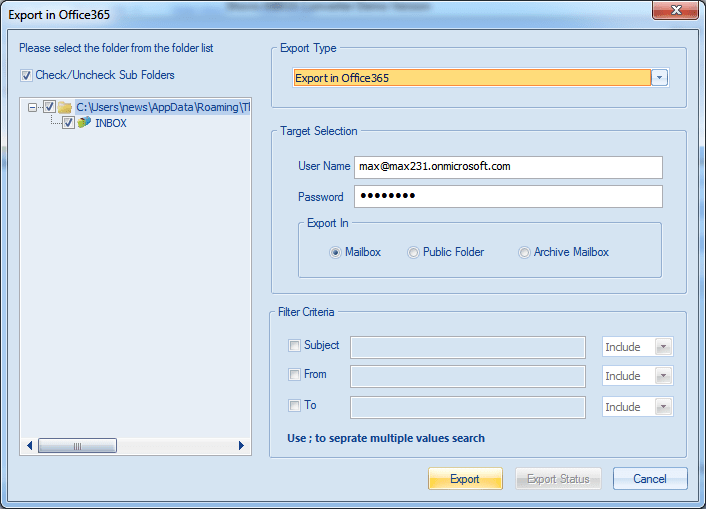706x509 pixels.
Task: Click the yellow folder icon in tree
Action: [65, 107]
